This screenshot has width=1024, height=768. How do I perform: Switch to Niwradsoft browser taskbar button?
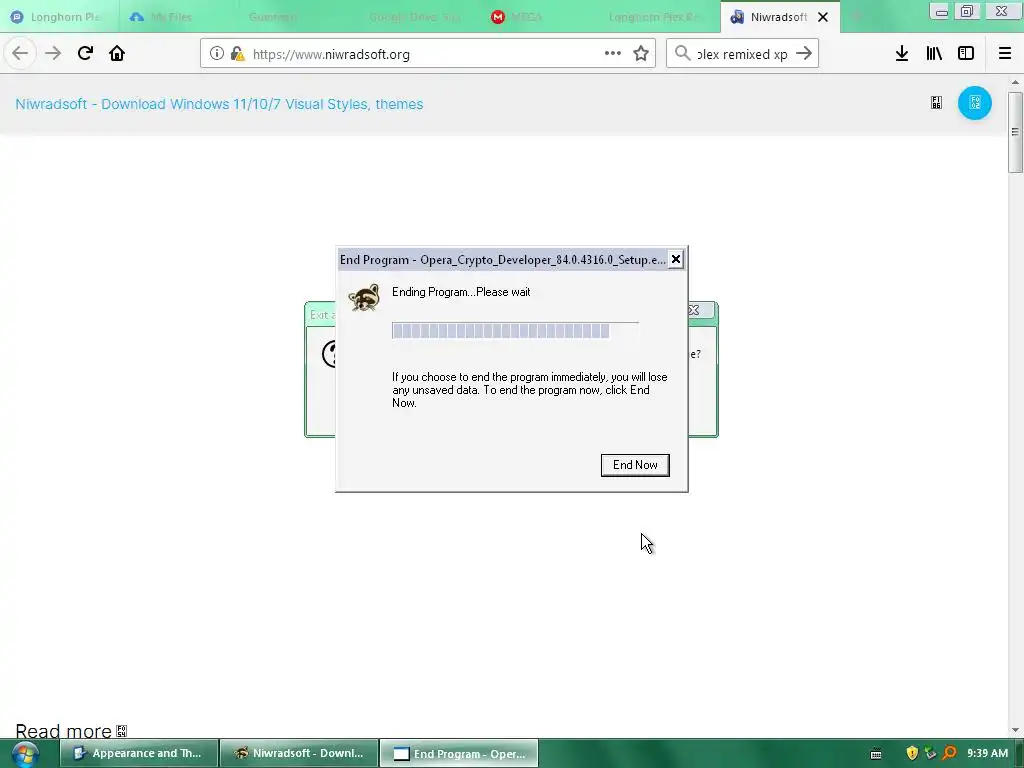[299, 754]
